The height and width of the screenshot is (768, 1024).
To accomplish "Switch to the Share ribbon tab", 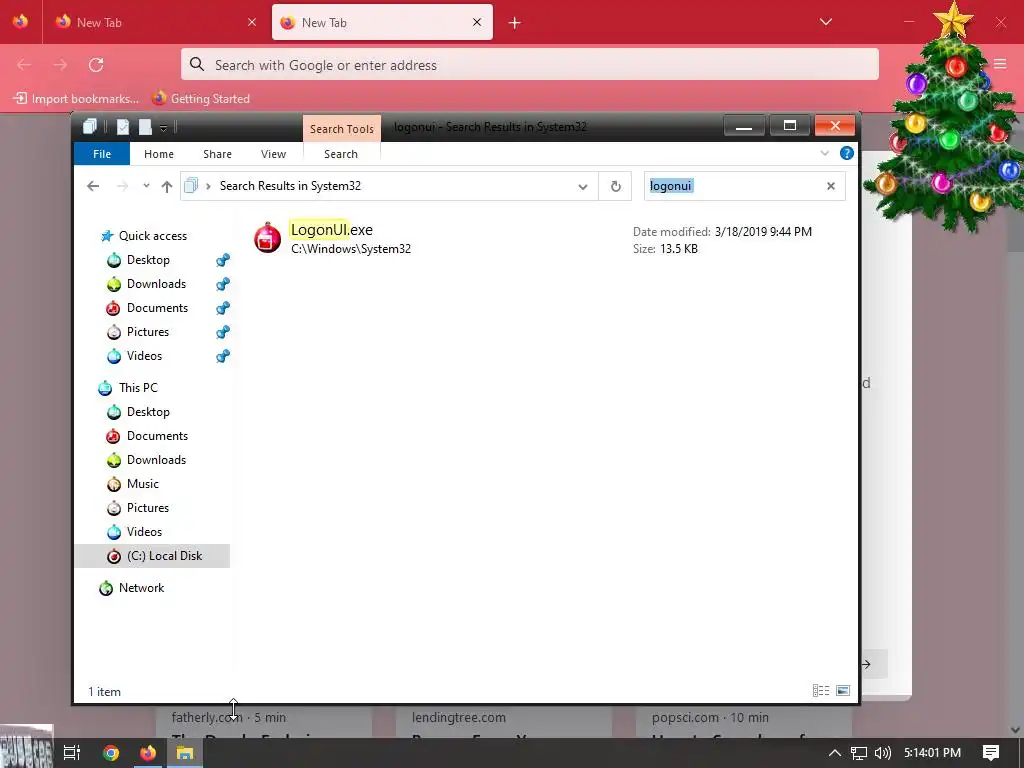I will (x=217, y=154).
